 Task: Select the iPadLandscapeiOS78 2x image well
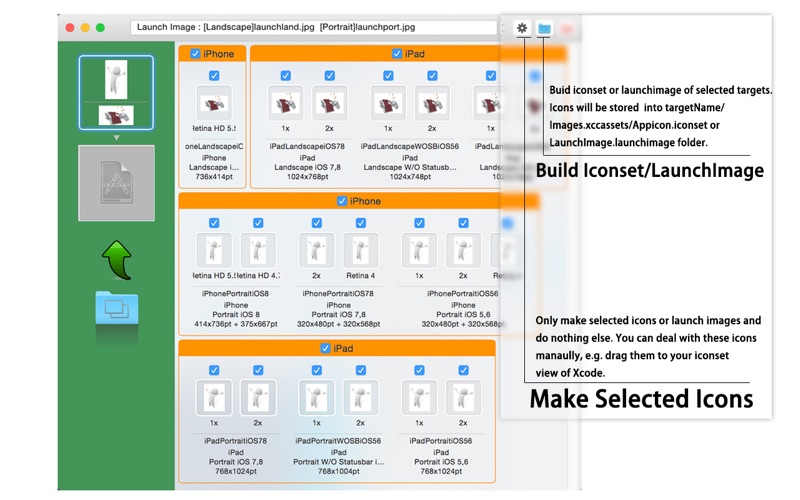[330, 103]
